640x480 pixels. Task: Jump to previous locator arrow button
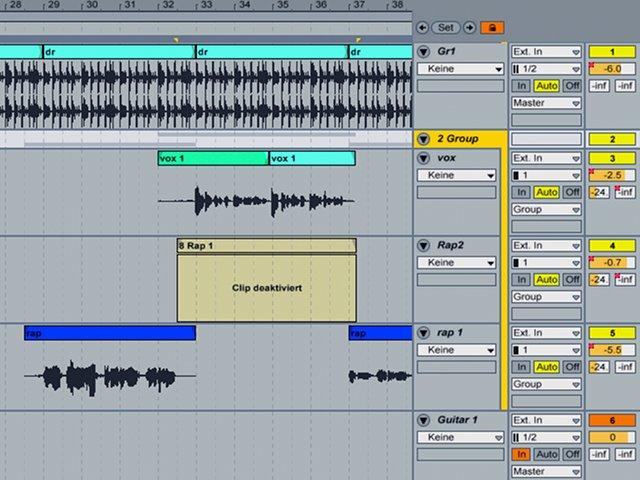pos(422,28)
